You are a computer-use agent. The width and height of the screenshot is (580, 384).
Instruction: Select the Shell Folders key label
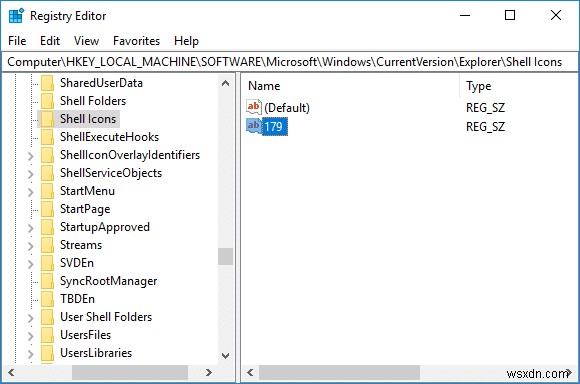click(x=93, y=101)
